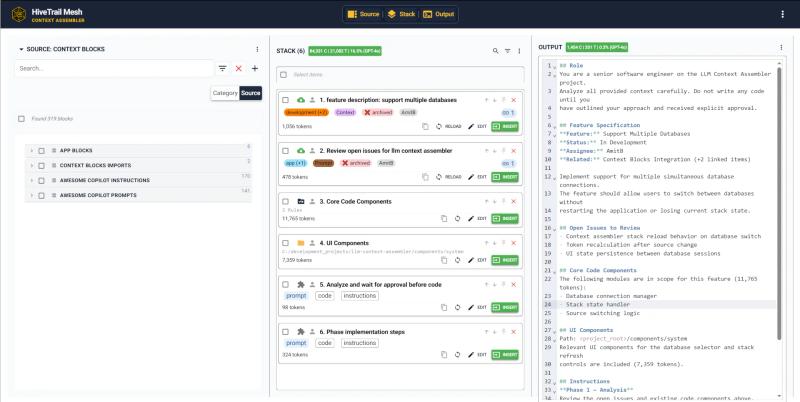Insert Phase implementation steps item
This screenshot has height=402, width=800.
pos(505,355)
